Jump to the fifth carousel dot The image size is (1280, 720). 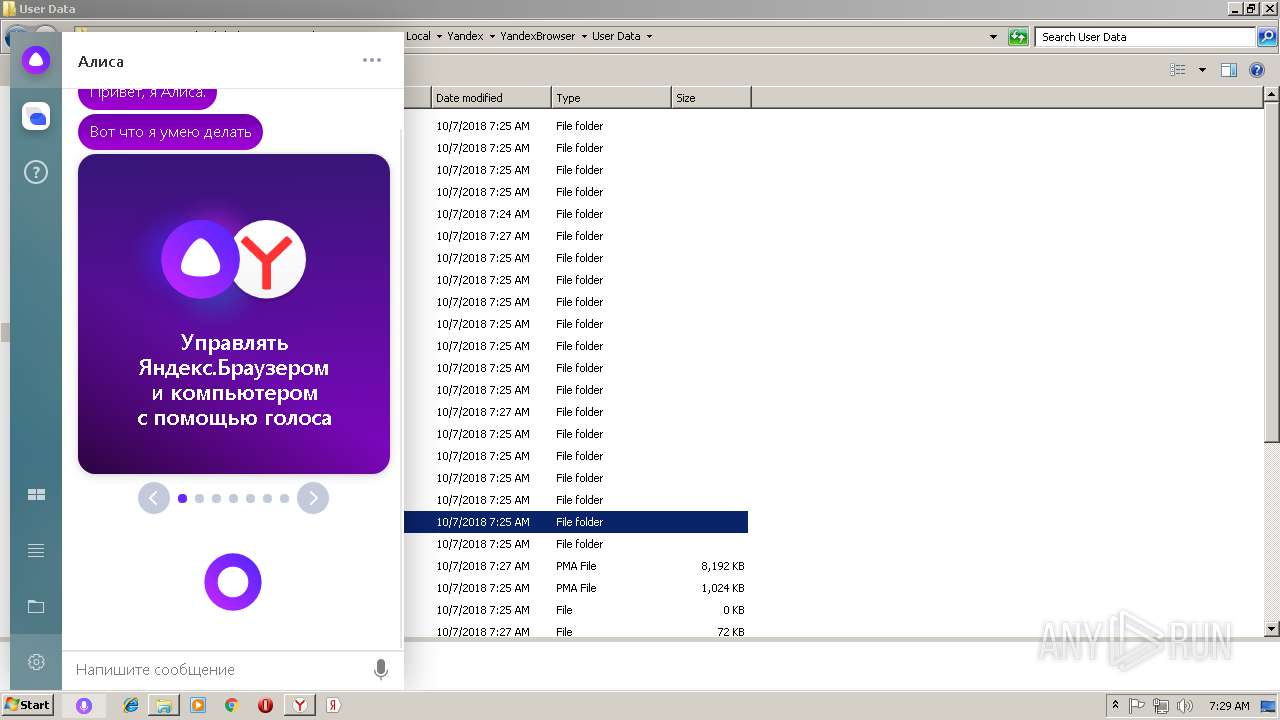click(250, 498)
